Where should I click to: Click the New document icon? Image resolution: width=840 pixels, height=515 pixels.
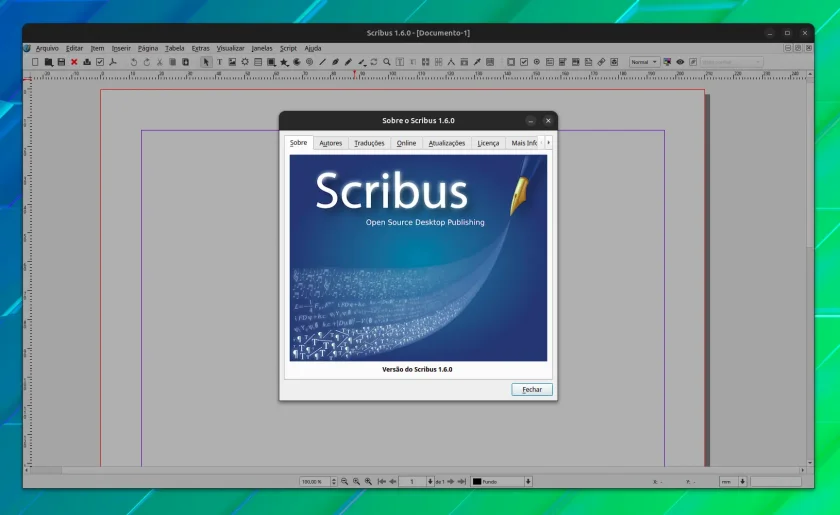pos(35,62)
